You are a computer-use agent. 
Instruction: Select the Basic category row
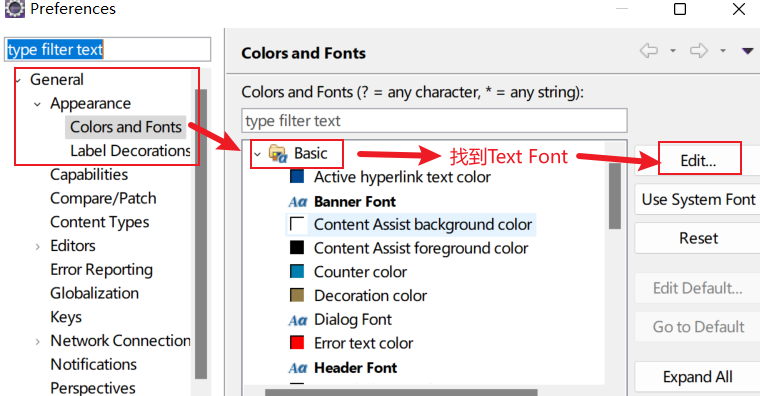click(x=311, y=154)
